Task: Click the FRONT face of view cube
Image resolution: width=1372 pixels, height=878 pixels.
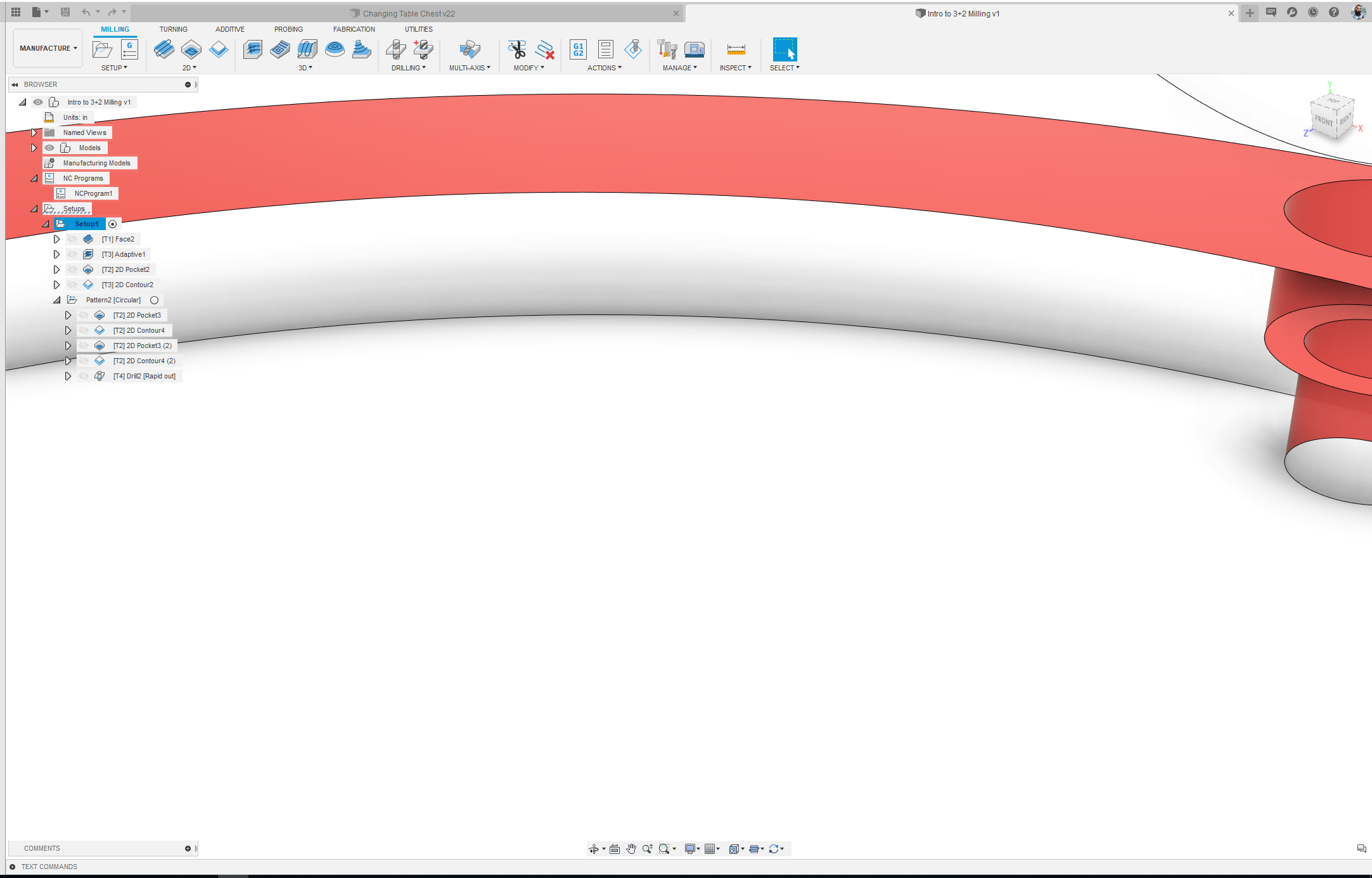Action: point(1323,120)
